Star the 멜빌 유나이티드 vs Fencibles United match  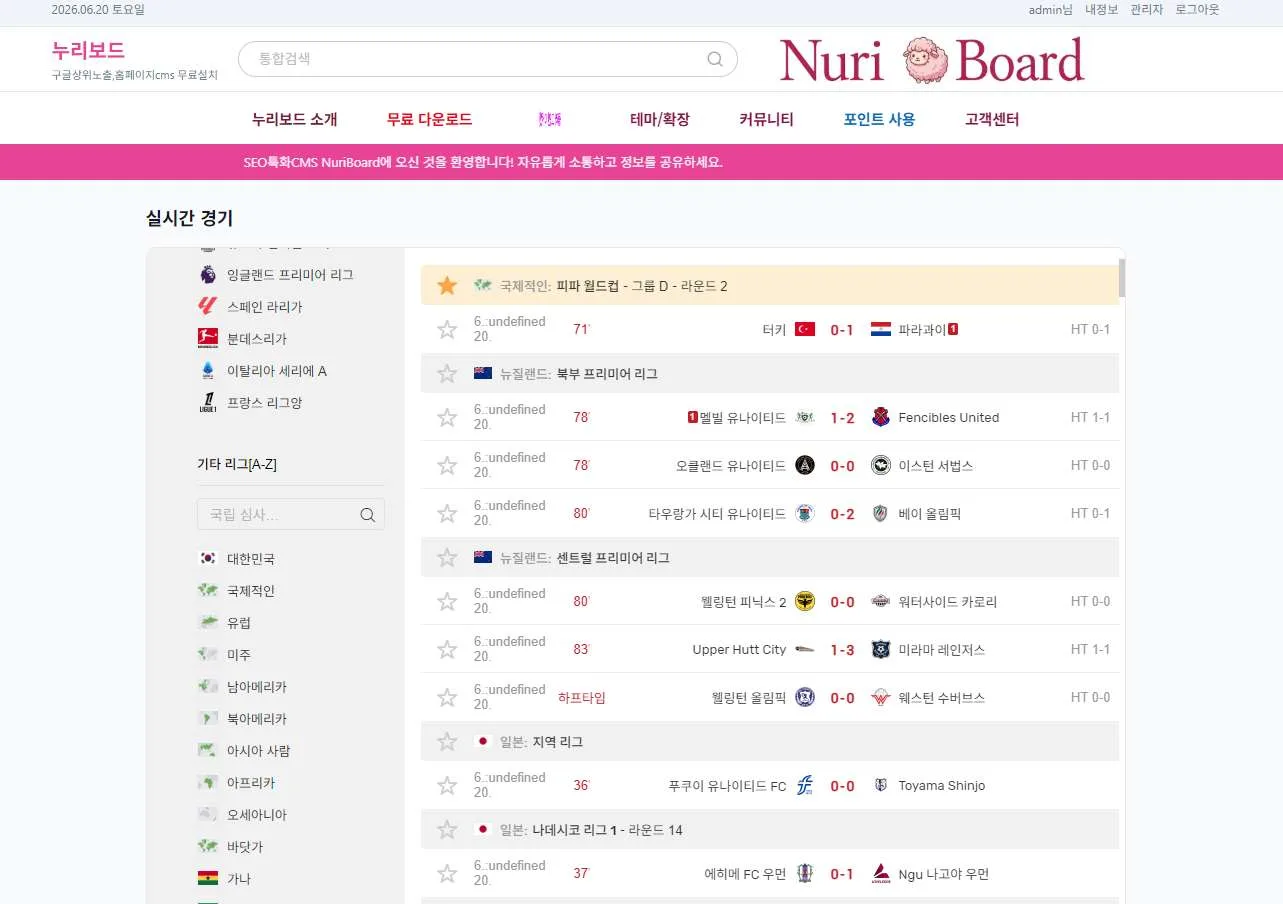447,417
